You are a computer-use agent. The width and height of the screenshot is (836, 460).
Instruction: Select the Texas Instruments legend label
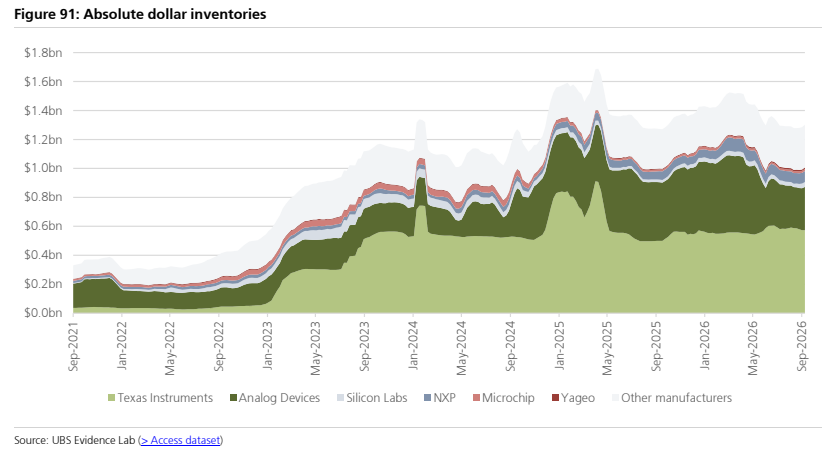pyautogui.click(x=165, y=398)
